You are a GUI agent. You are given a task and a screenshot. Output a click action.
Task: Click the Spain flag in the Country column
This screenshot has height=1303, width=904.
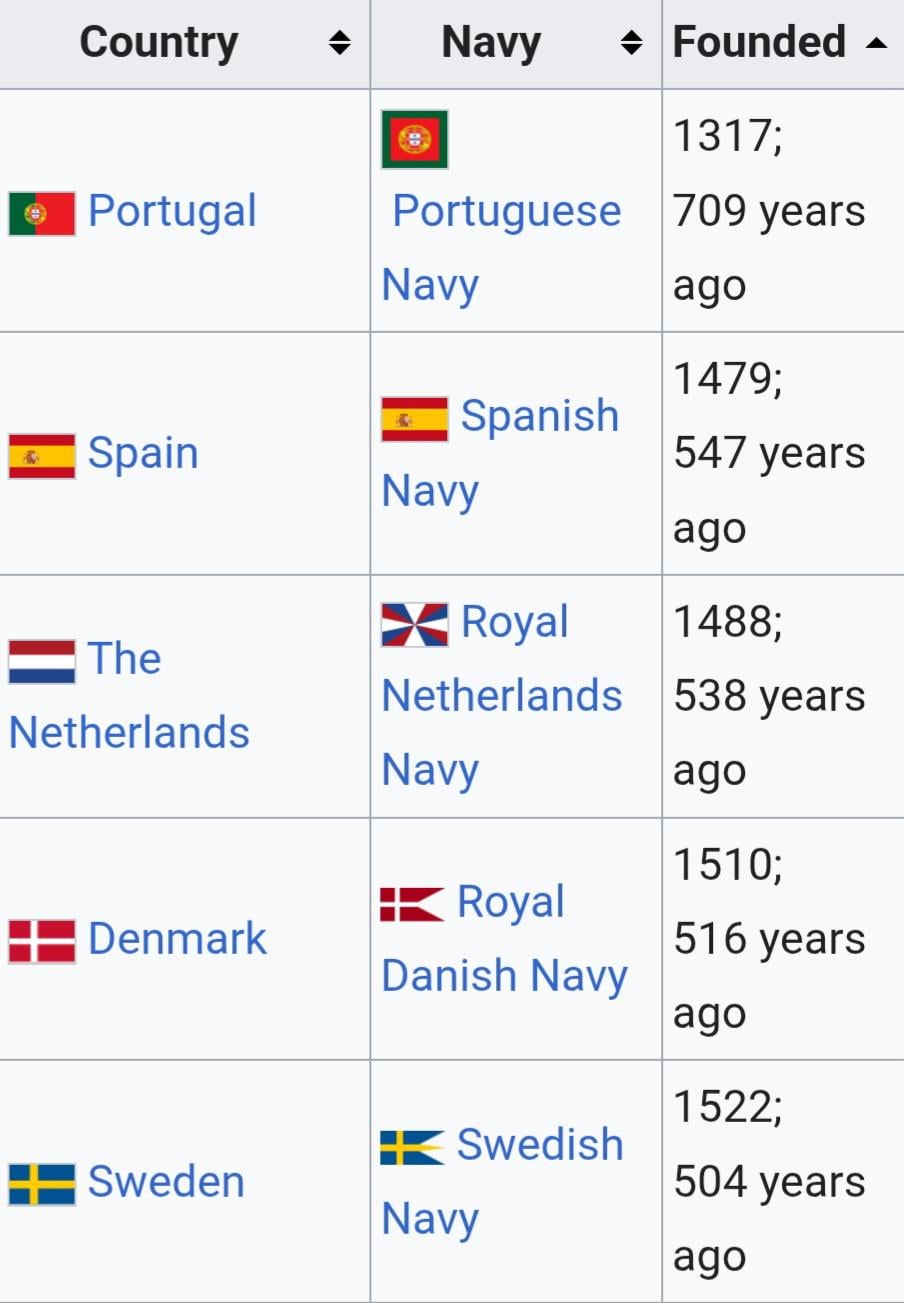point(42,456)
